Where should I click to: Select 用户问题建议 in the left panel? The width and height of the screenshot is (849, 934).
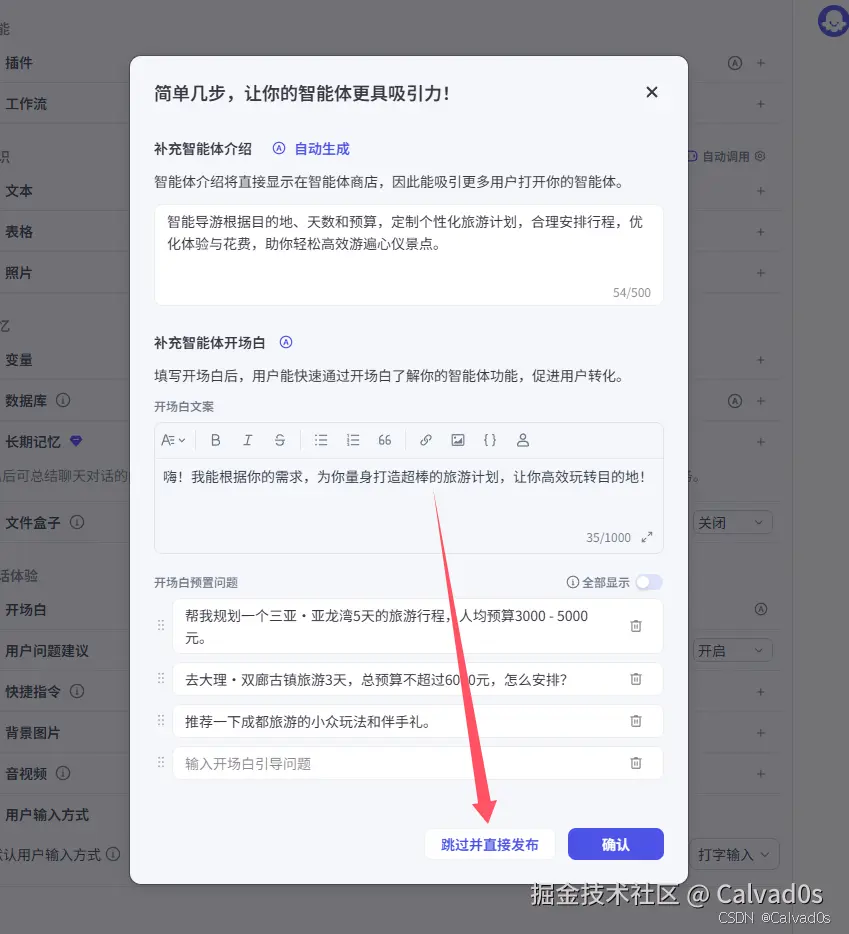coord(46,651)
